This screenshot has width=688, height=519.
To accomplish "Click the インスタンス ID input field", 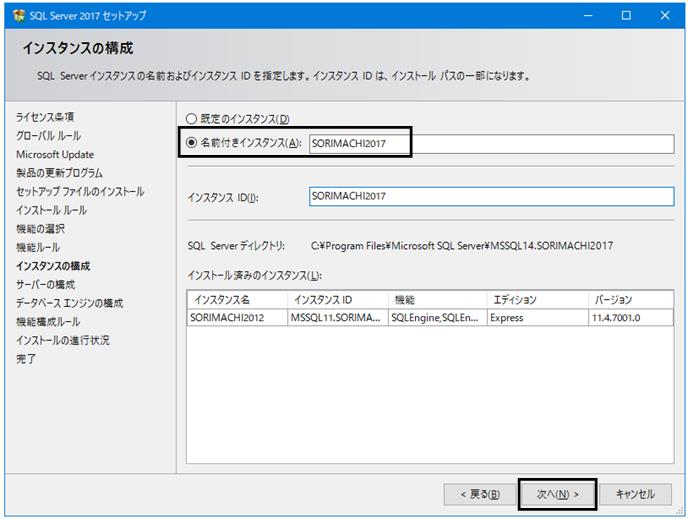I will [x=491, y=196].
